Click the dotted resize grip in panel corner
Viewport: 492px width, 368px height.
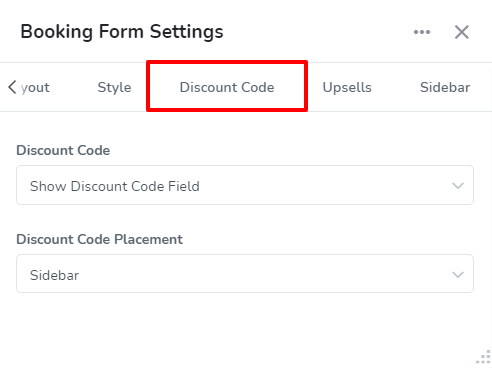[484, 357]
